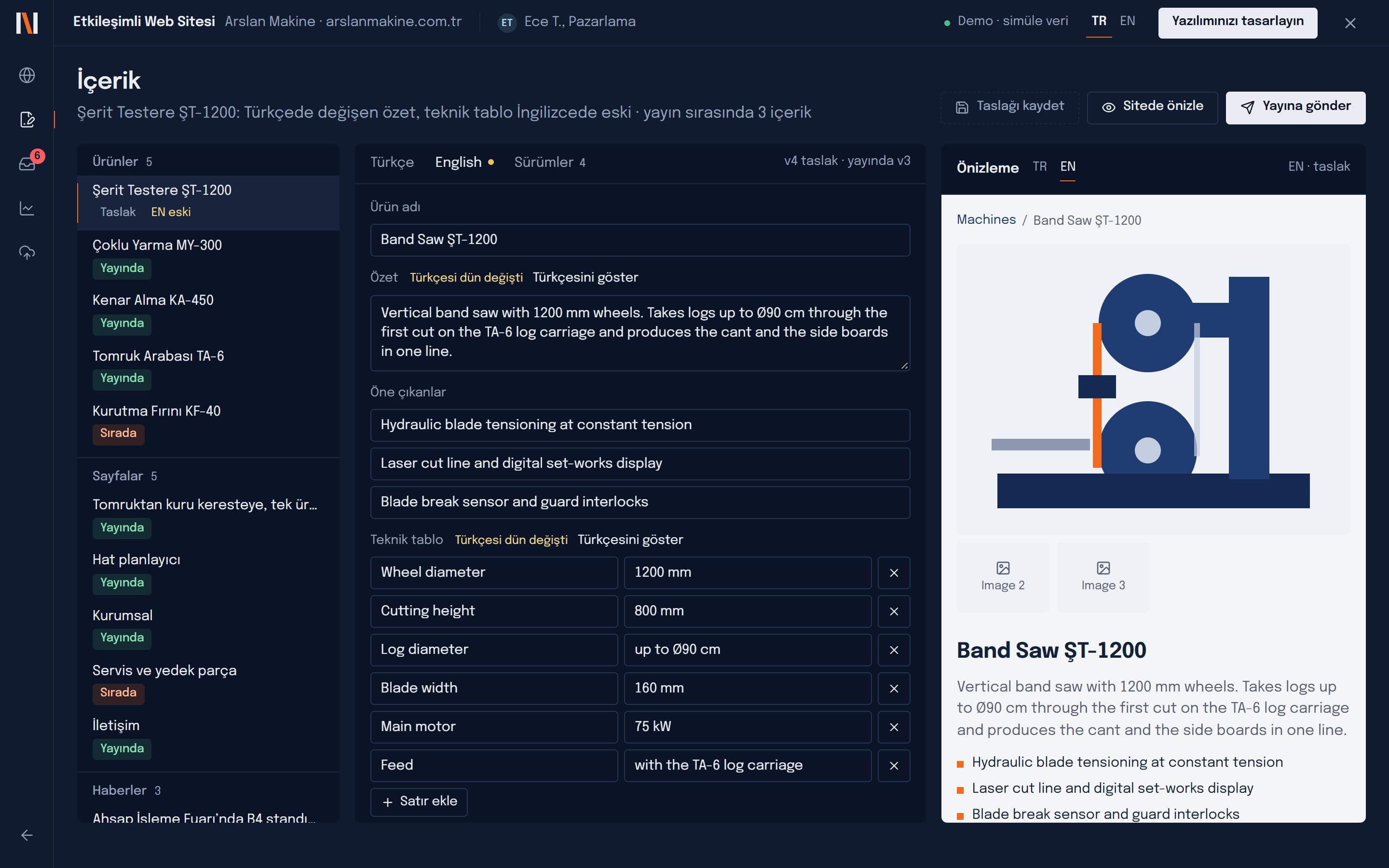Open the inbox with 6 notifications
The width and height of the screenshot is (1389, 868).
pyautogui.click(x=27, y=163)
